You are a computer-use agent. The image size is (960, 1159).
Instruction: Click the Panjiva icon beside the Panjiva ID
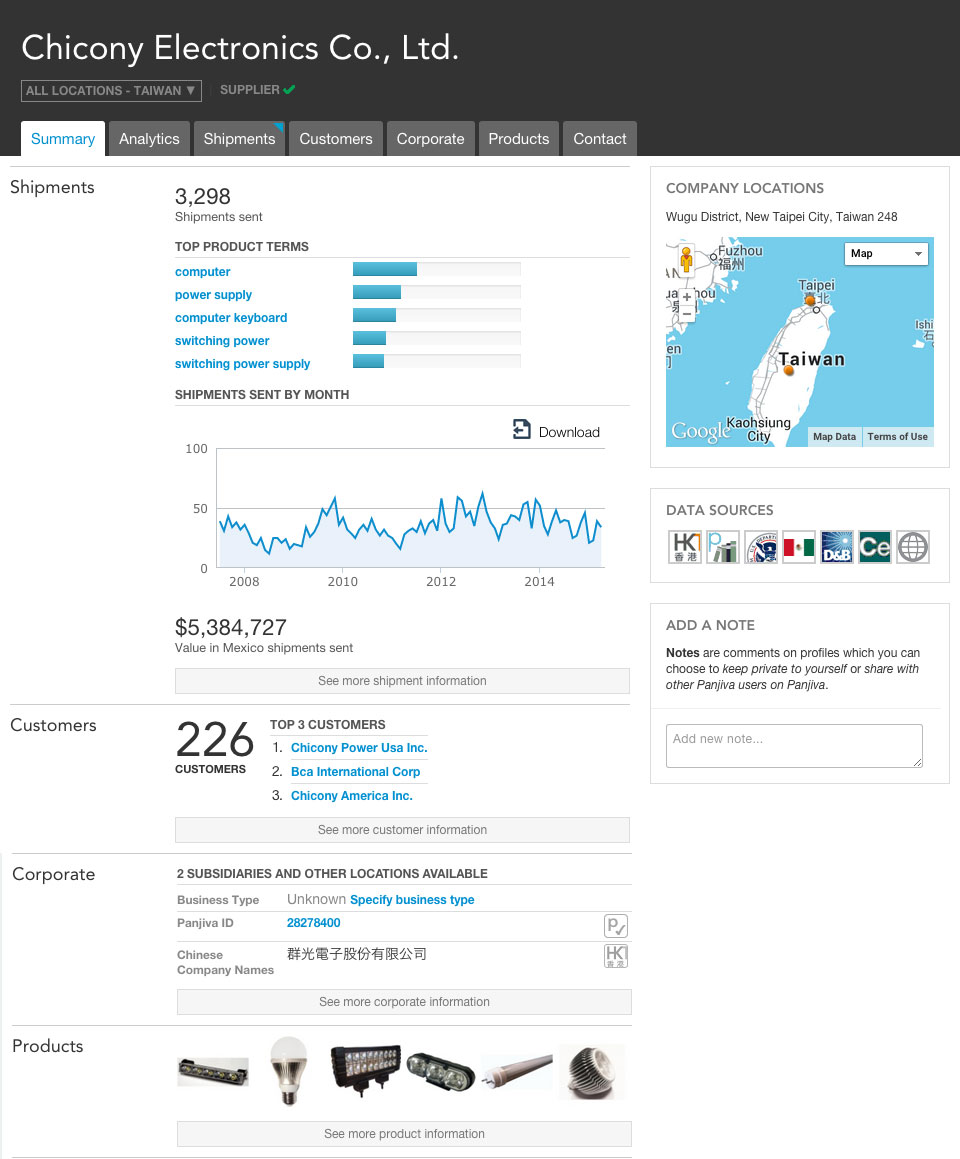click(x=616, y=926)
